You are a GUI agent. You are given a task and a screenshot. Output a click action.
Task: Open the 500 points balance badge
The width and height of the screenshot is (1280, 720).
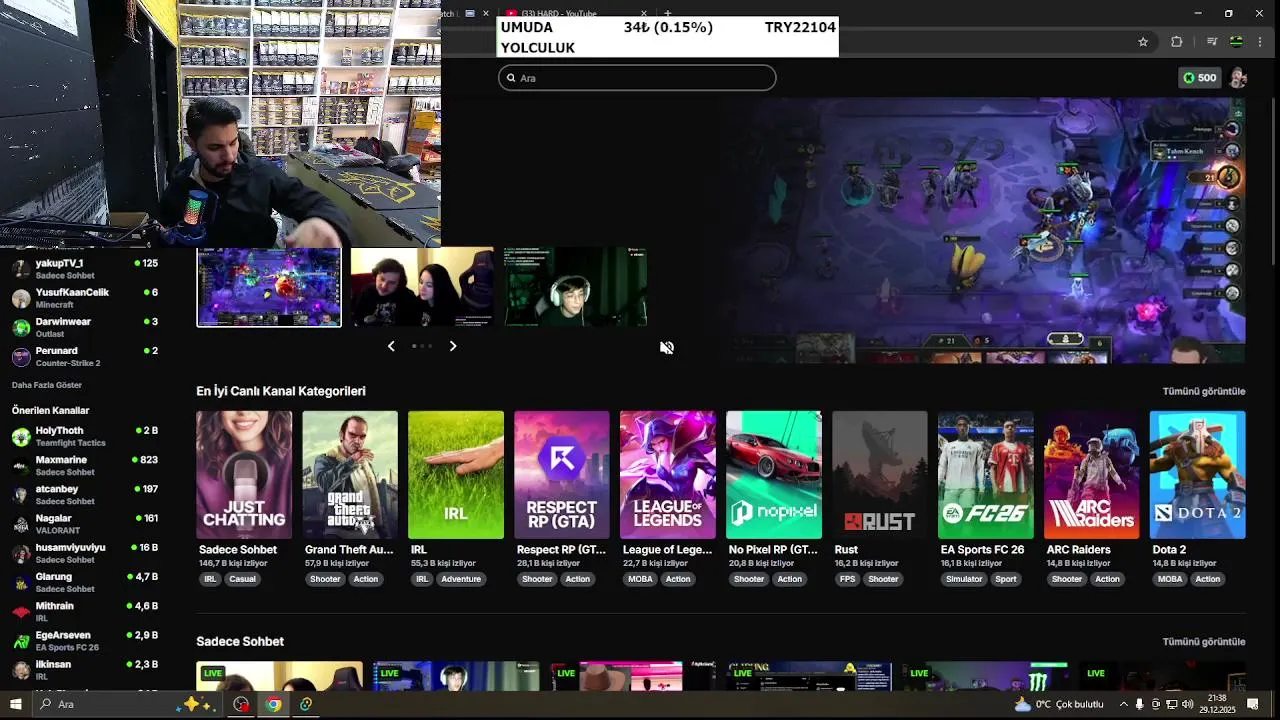click(x=1200, y=78)
